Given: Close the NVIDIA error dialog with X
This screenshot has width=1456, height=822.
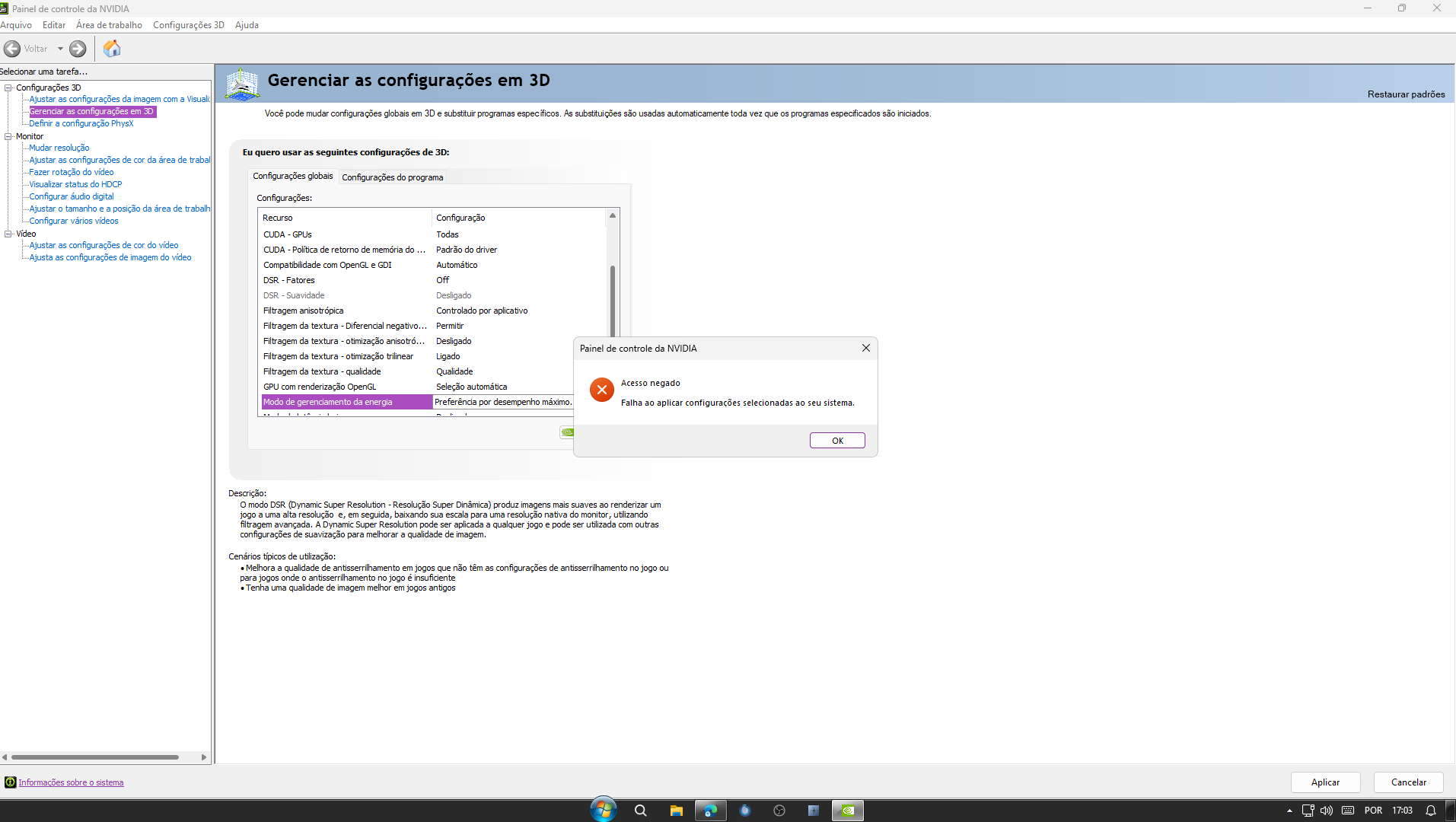Looking at the screenshot, I should 865,348.
